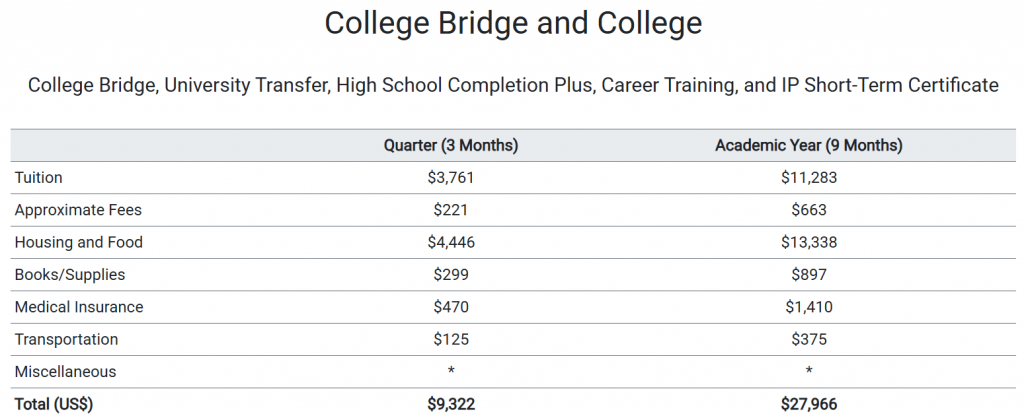The width and height of the screenshot is (1024, 418).
Task: Click the $375 transportation yearly value
Action: click(x=808, y=340)
